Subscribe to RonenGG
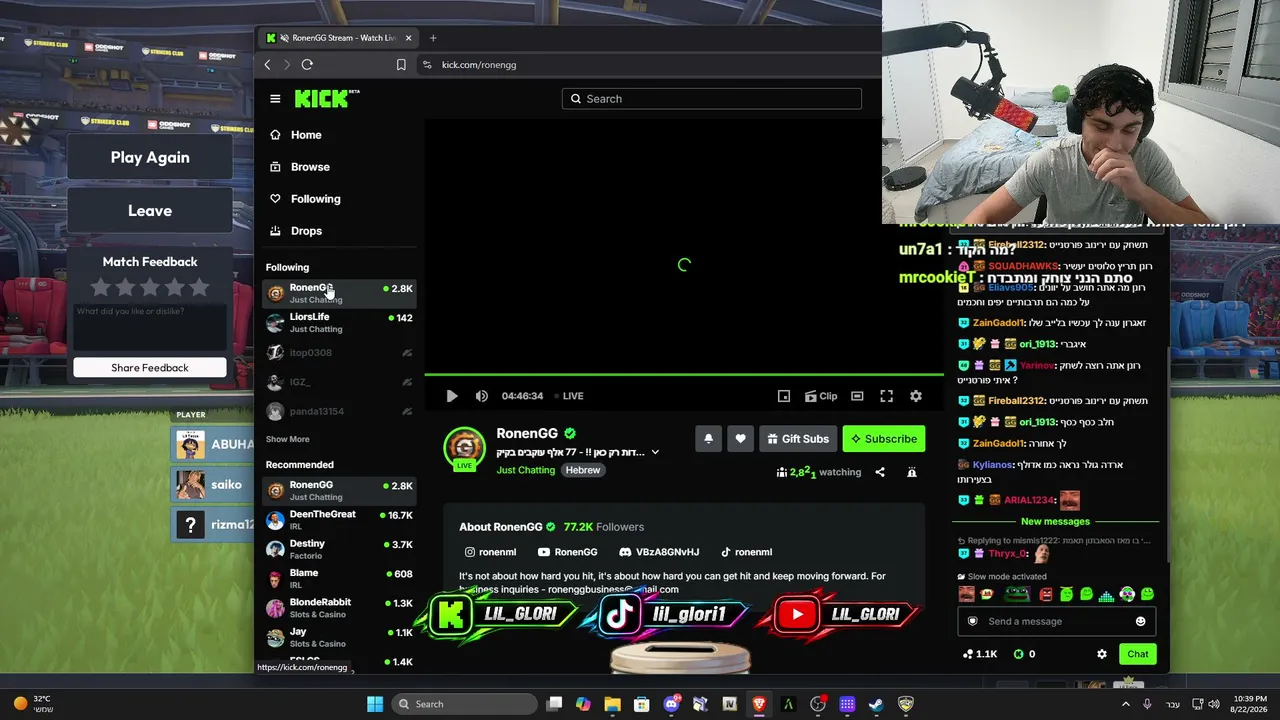This screenshot has height=720, width=1280. (884, 439)
